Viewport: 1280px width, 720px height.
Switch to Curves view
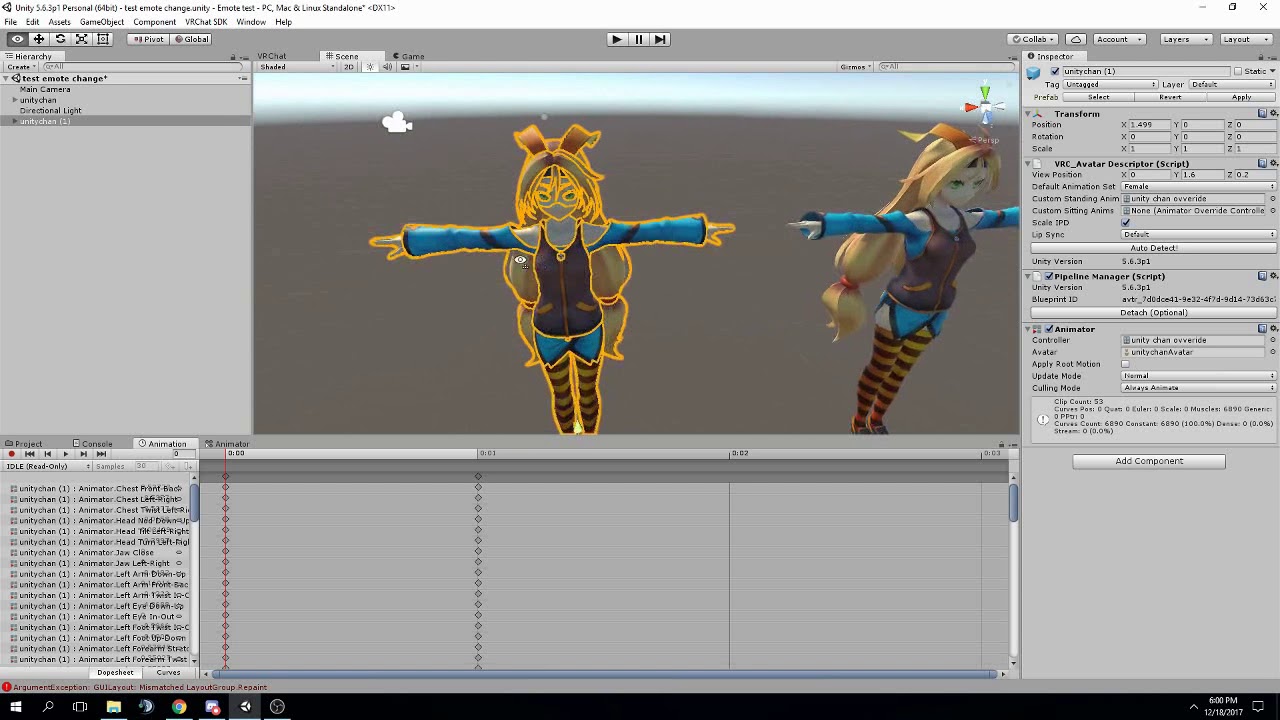(x=168, y=673)
